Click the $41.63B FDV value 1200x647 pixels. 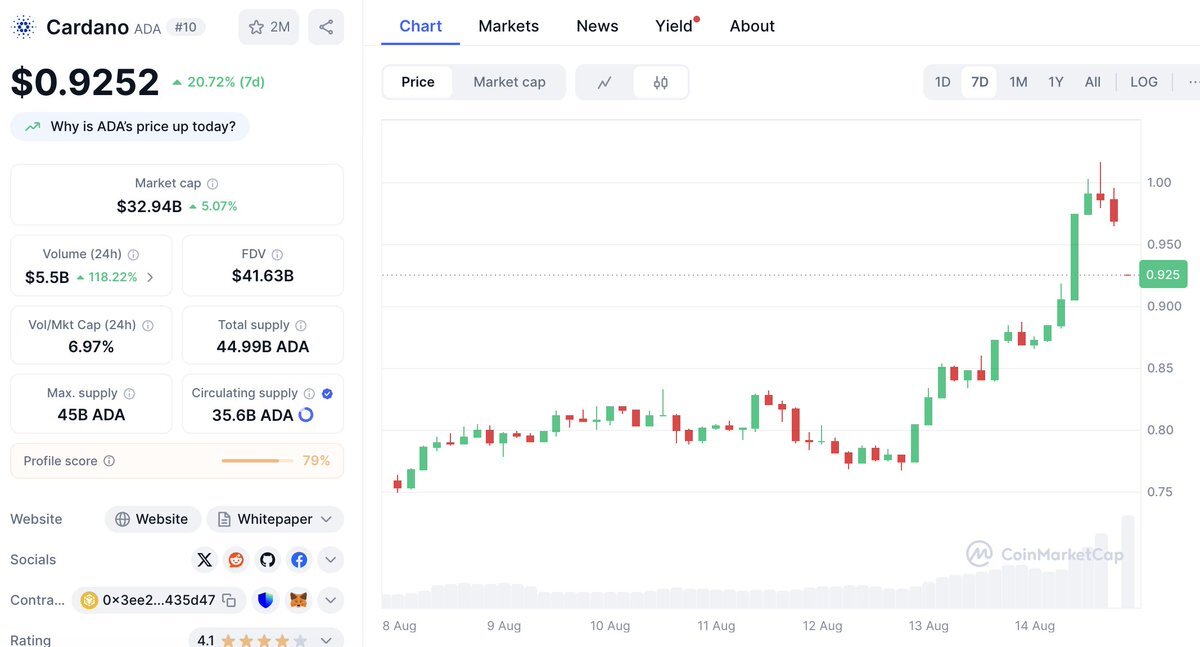(263, 276)
